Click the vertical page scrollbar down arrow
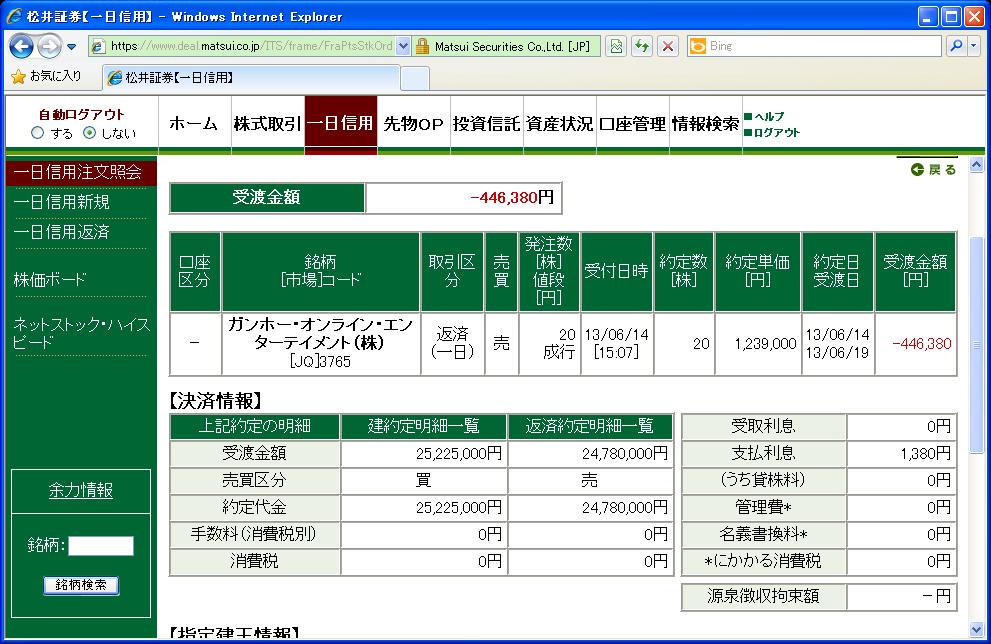 pyautogui.click(x=977, y=630)
